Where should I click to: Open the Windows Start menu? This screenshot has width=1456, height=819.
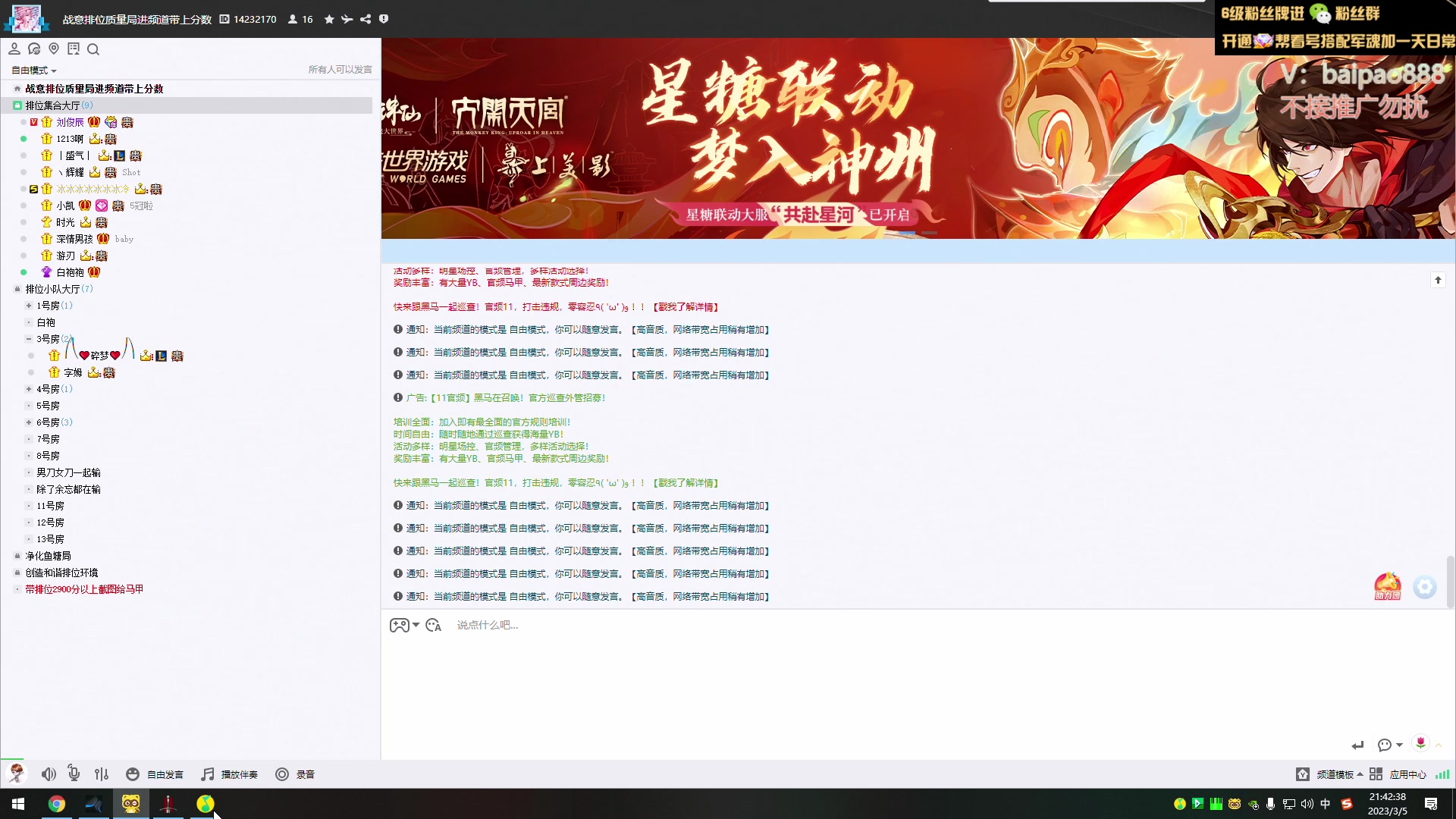(x=18, y=804)
